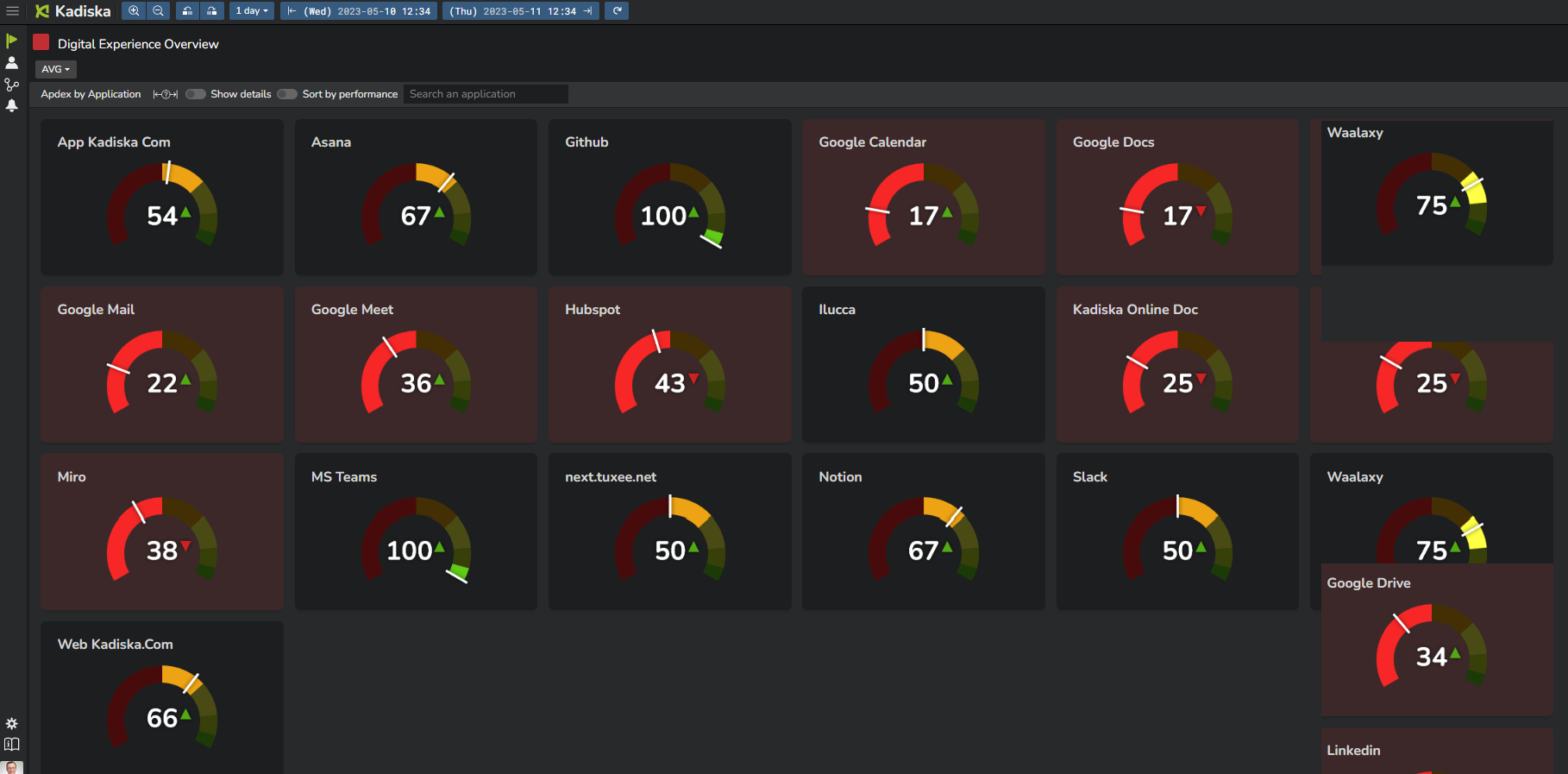Image resolution: width=1568 pixels, height=774 pixels.
Task: Toggle the Show details switch
Action: tap(196, 94)
